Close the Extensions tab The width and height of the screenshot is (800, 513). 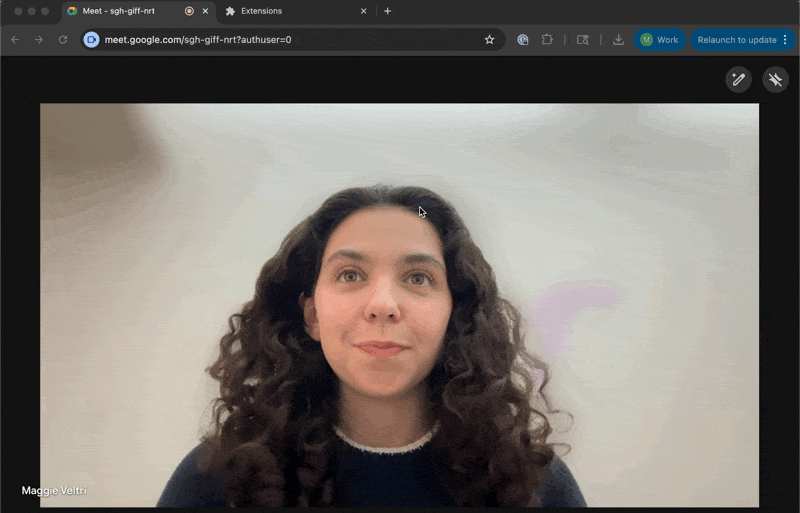coord(363,11)
